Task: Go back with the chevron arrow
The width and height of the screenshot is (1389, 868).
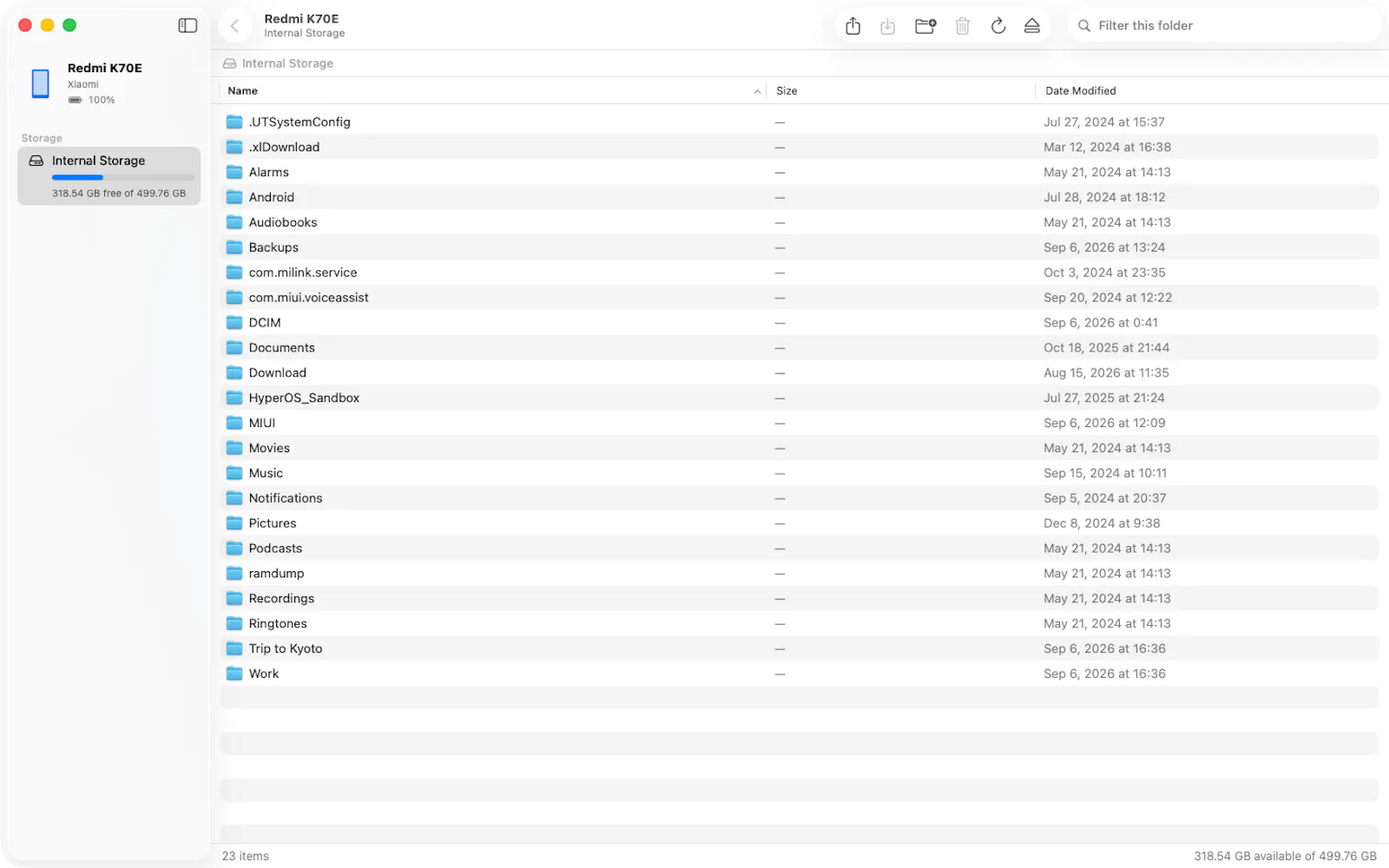Action: click(x=234, y=26)
